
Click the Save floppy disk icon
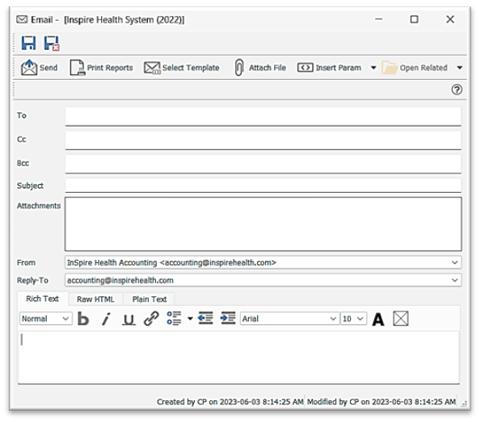(29, 43)
